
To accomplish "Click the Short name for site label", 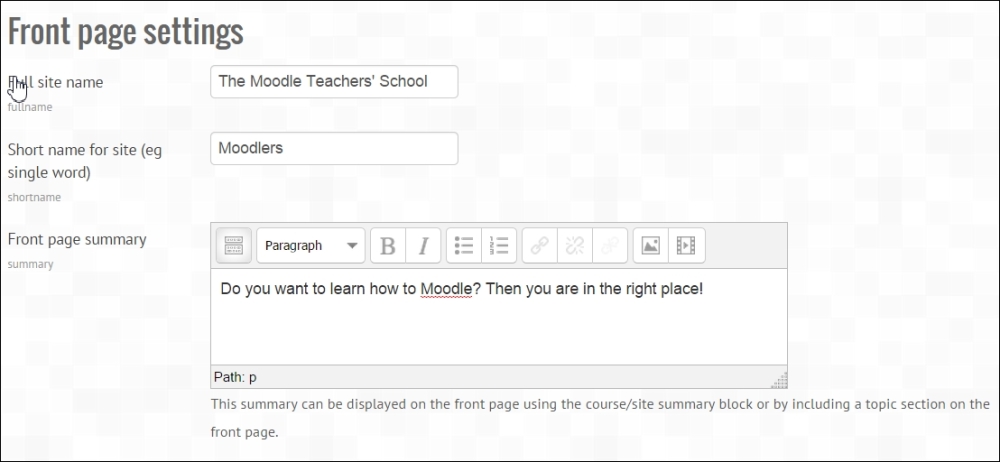I will [85, 161].
